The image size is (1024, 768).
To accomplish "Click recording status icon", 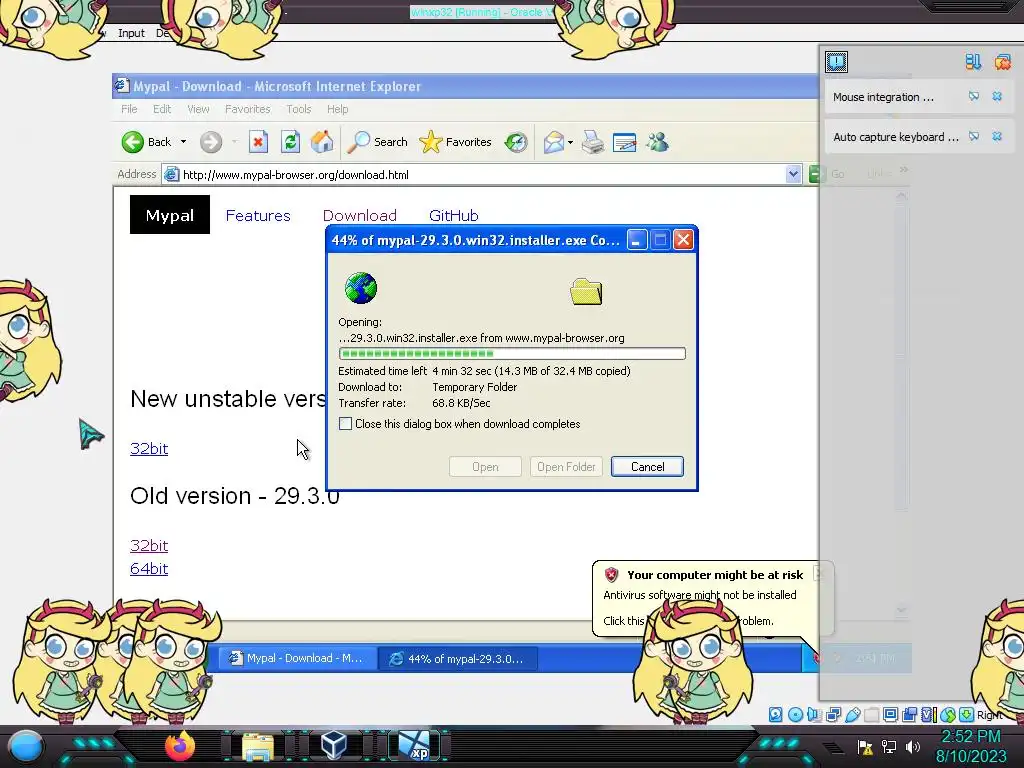I will (x=910, y=714).
